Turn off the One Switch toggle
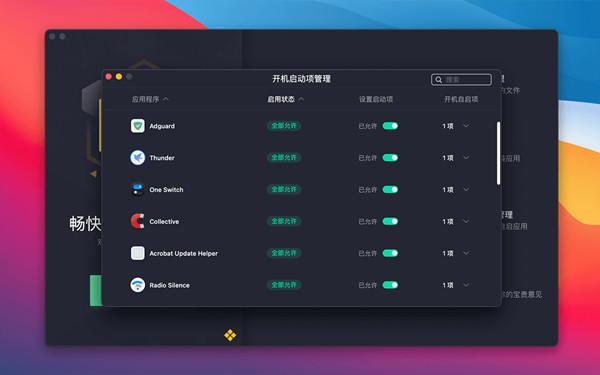Image resolution: width=600 pixels, height=375 pixels. tap(390, 189)
